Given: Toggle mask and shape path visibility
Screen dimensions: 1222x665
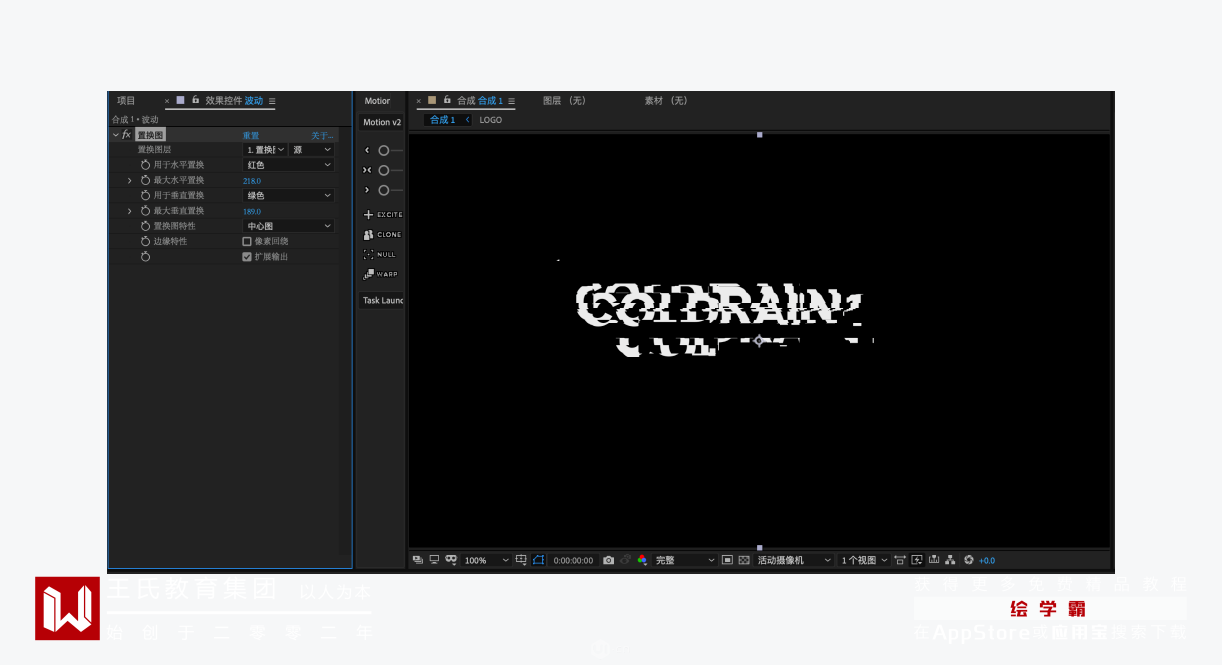Looking at the screenshot, I should click(x=451, y=560).
